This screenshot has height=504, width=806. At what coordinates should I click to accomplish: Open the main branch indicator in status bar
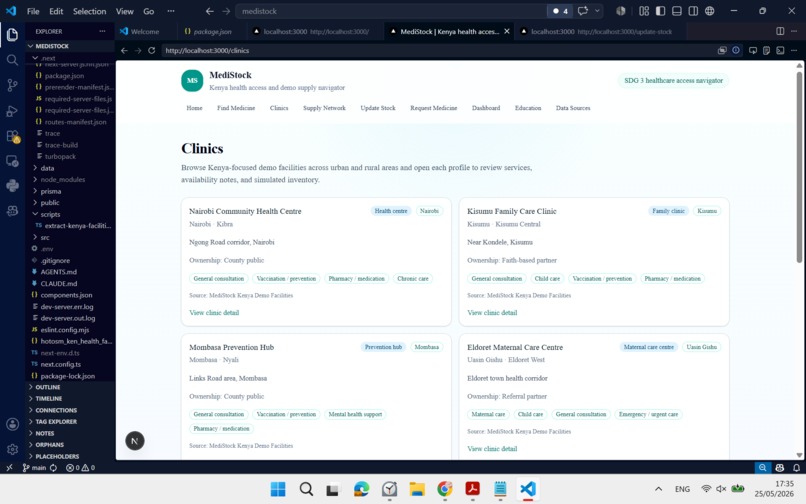pos(34,467)
